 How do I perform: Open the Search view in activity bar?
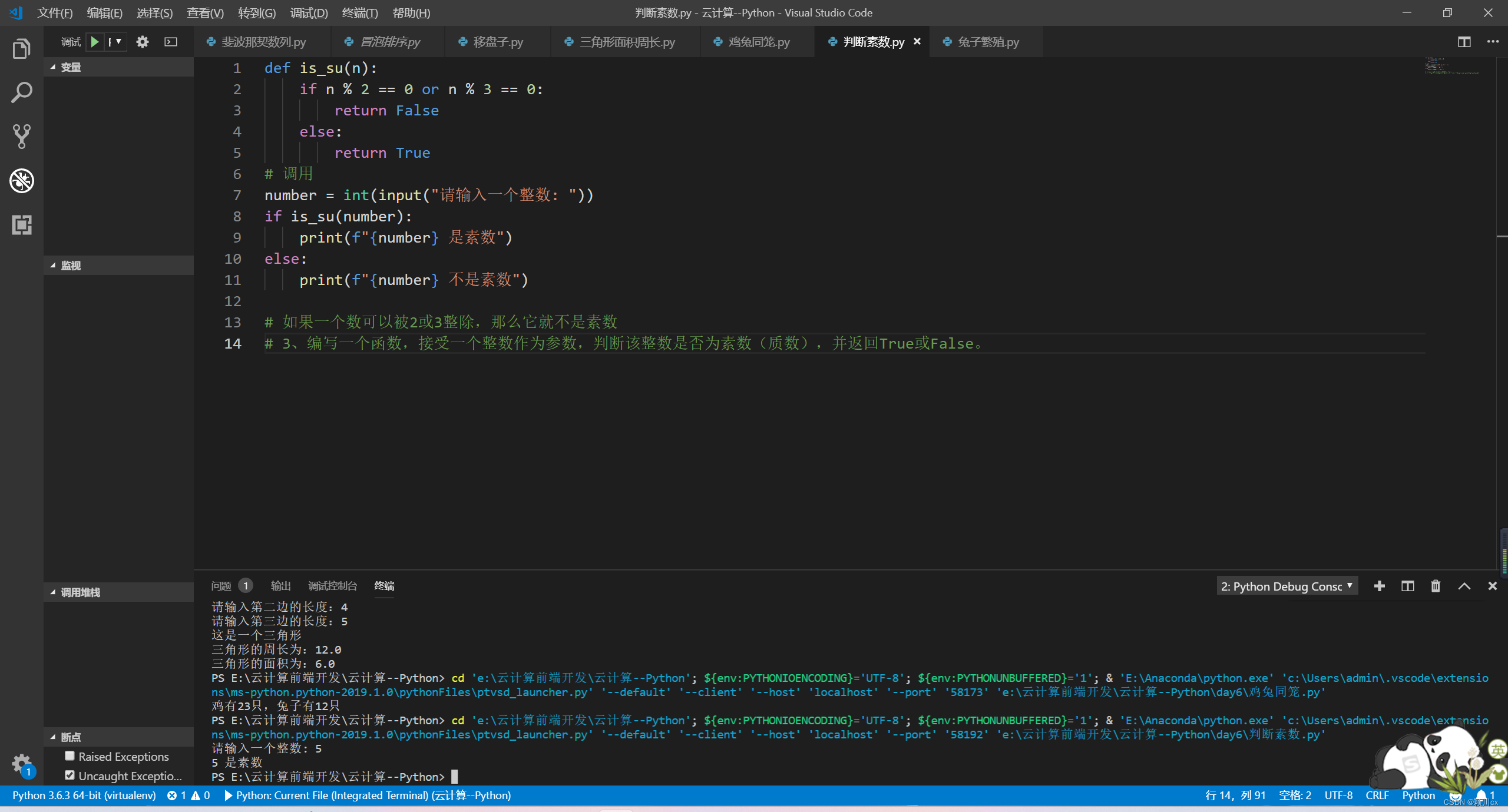pyautogui.click(x=22, y=92)
